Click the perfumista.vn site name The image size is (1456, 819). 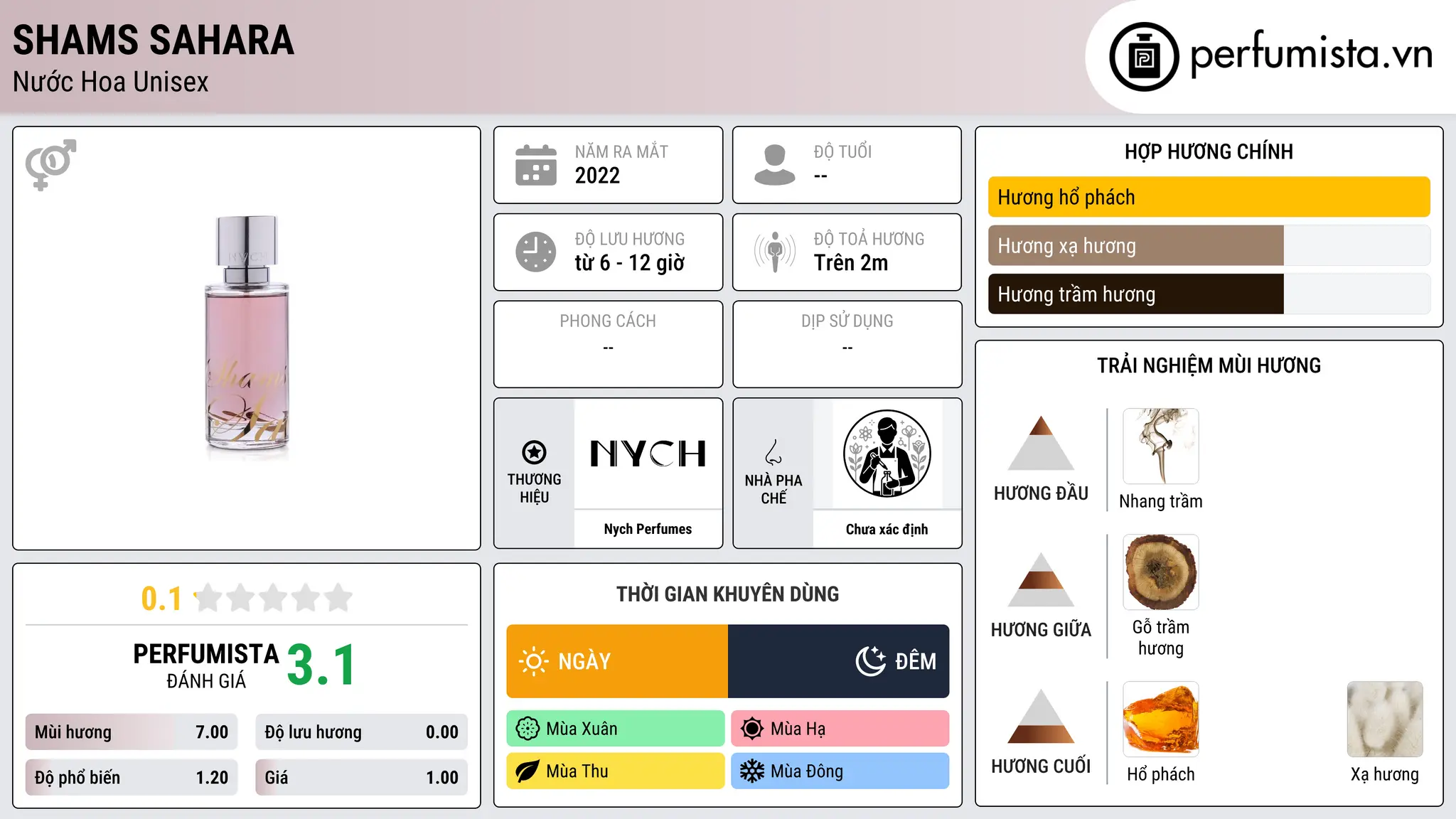click(1312, 54)
